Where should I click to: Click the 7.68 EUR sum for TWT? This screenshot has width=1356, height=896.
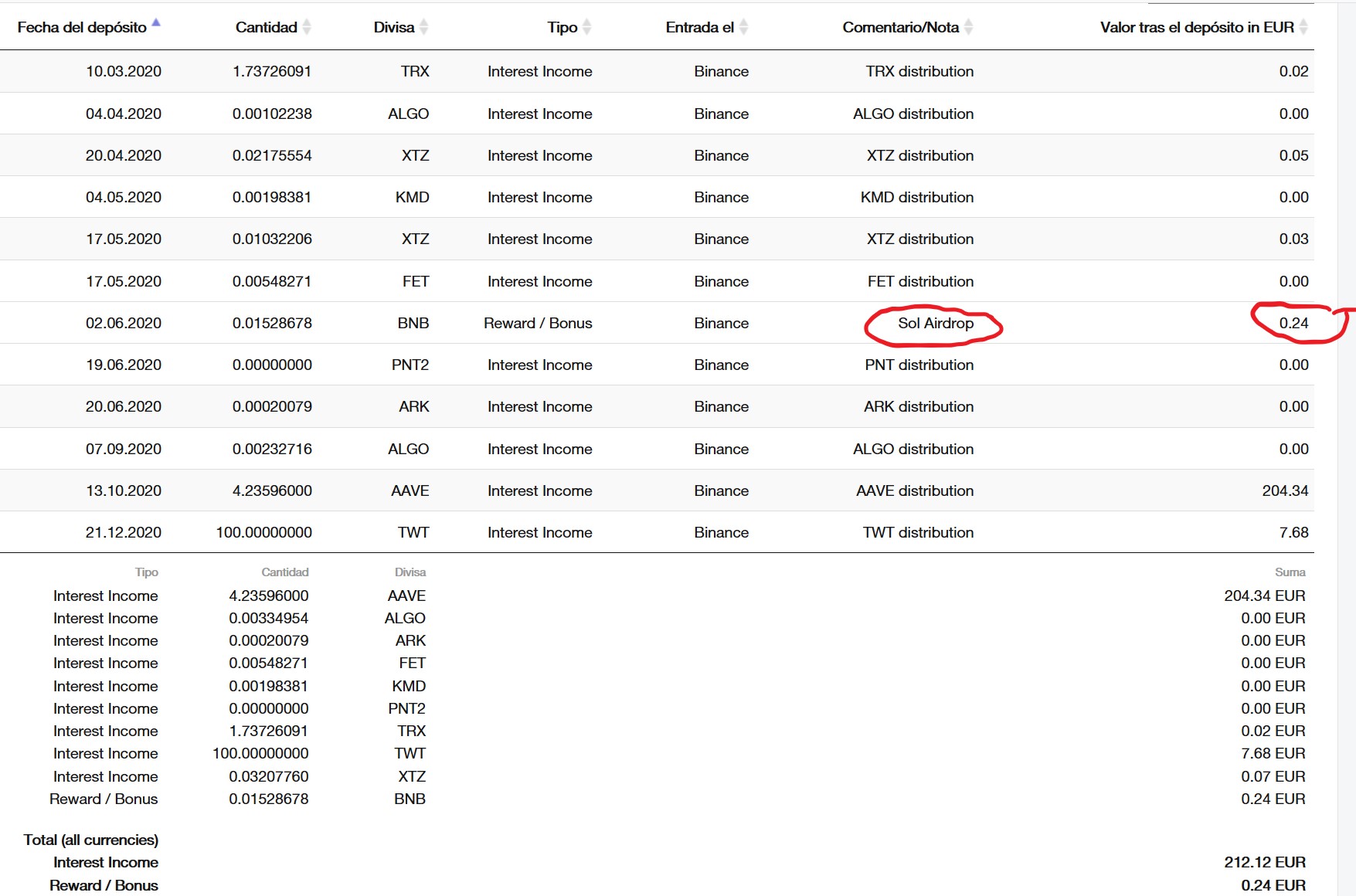[1273, 754]
